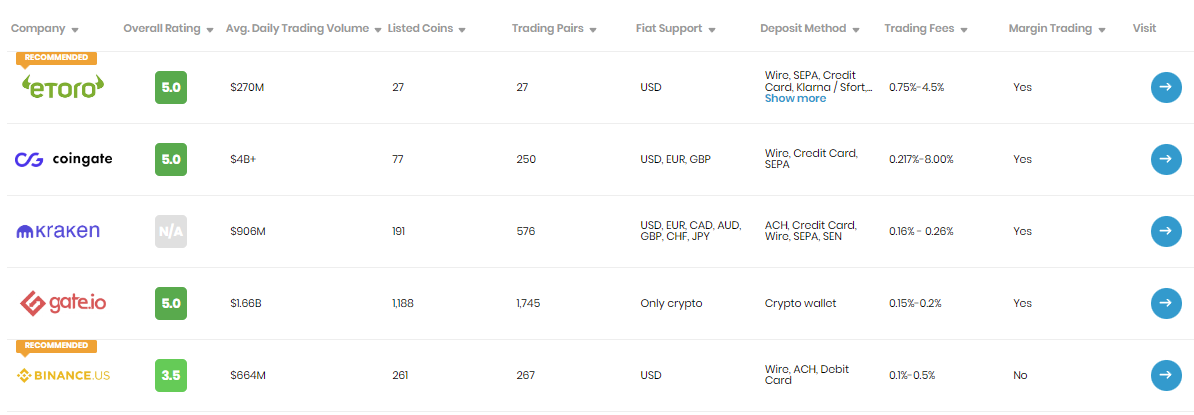Click the eToro logo
The width and height of the screenshot is (1194, 415).
click(63, 87)
